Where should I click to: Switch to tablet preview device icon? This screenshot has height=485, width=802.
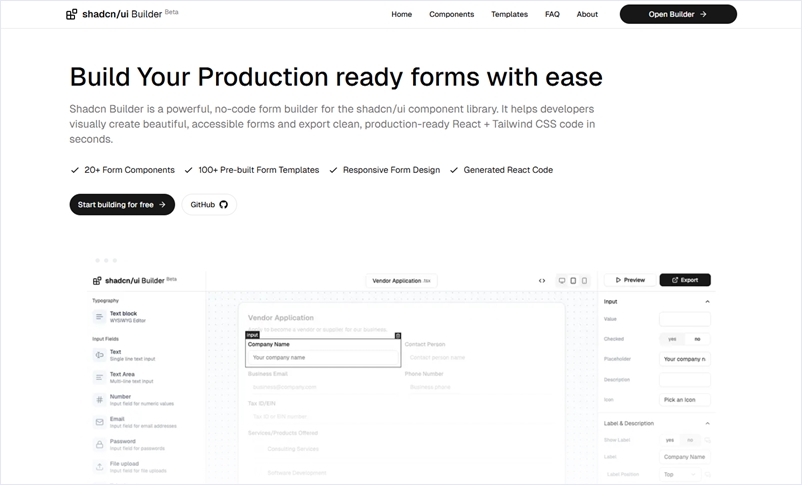tap(573, 281)
